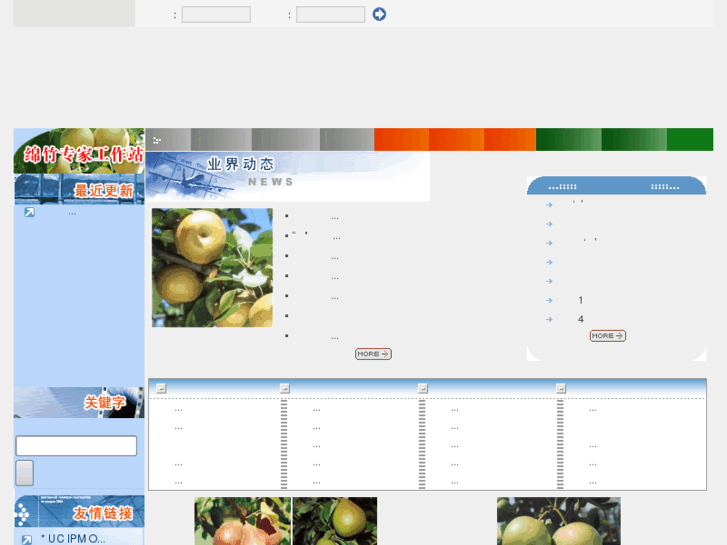Viewport: 727px width, 545px height.
Task: Open the "* UC IPM O..." link
Action: coord(72,539)
